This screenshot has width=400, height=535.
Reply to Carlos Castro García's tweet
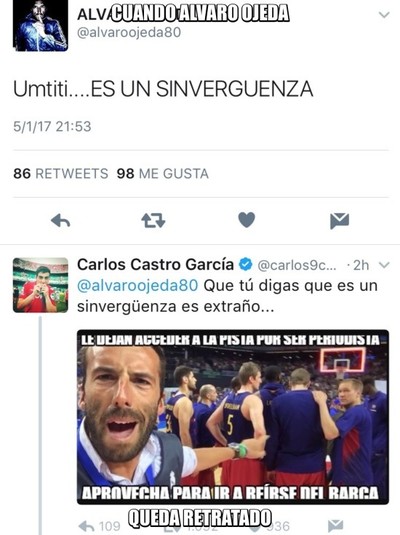pyautogui.click(x=86, y=526)
